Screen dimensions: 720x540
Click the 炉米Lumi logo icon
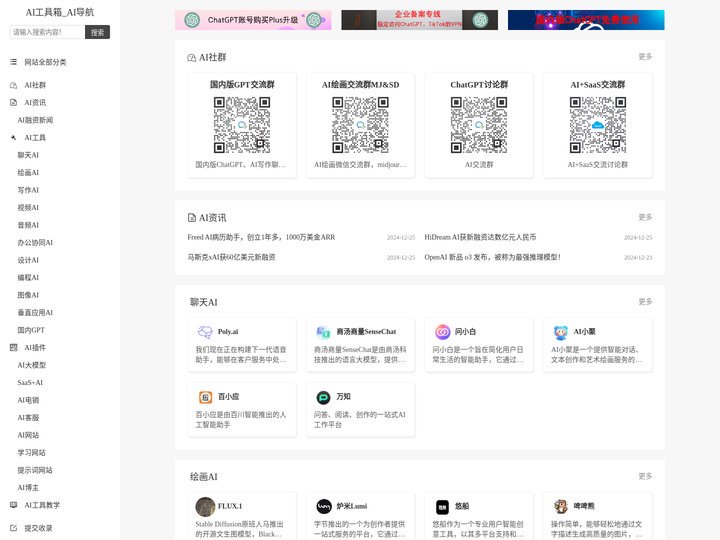[324, 506]
